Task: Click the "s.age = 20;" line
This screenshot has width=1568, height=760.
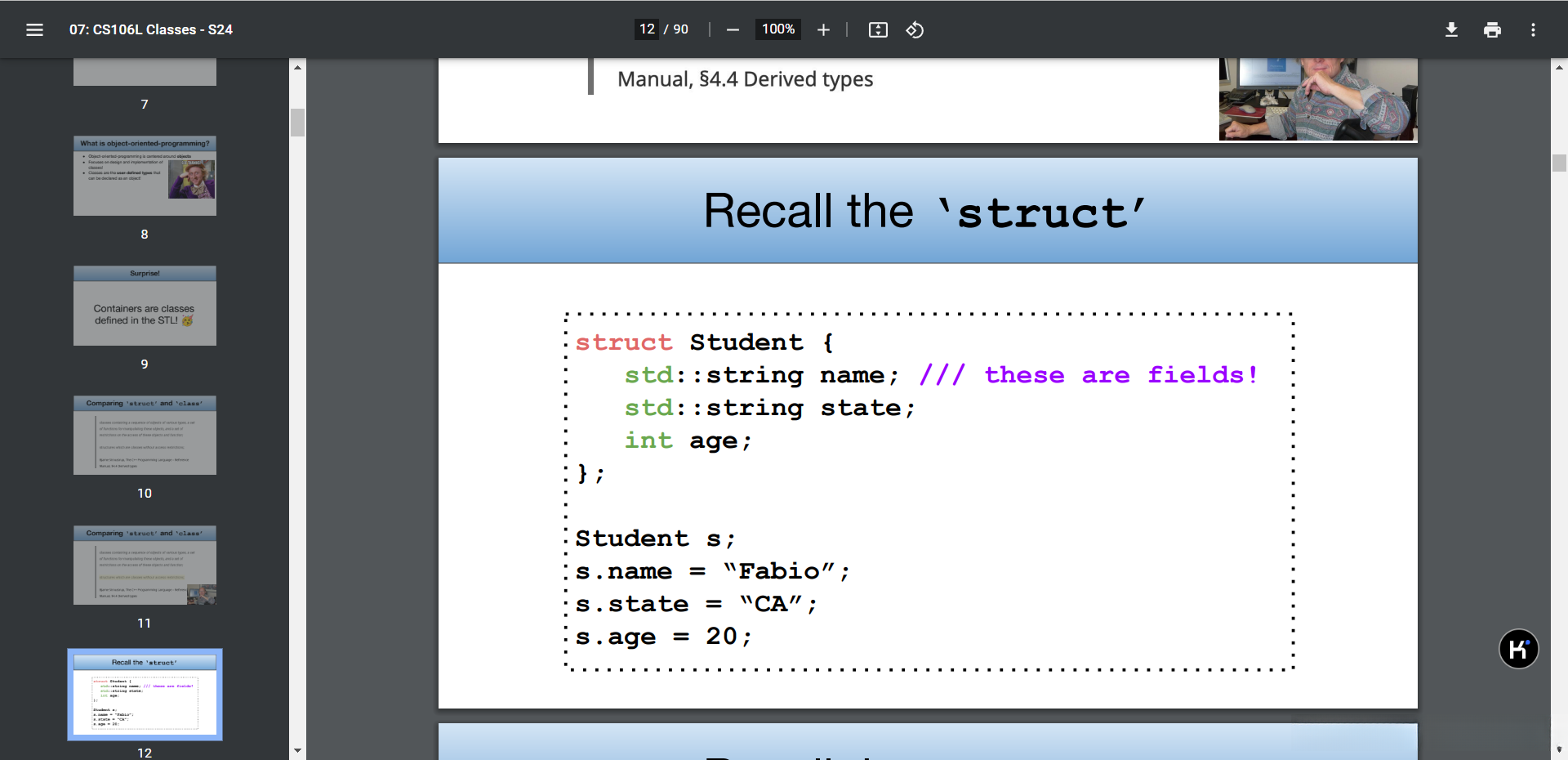Action: 663,636
